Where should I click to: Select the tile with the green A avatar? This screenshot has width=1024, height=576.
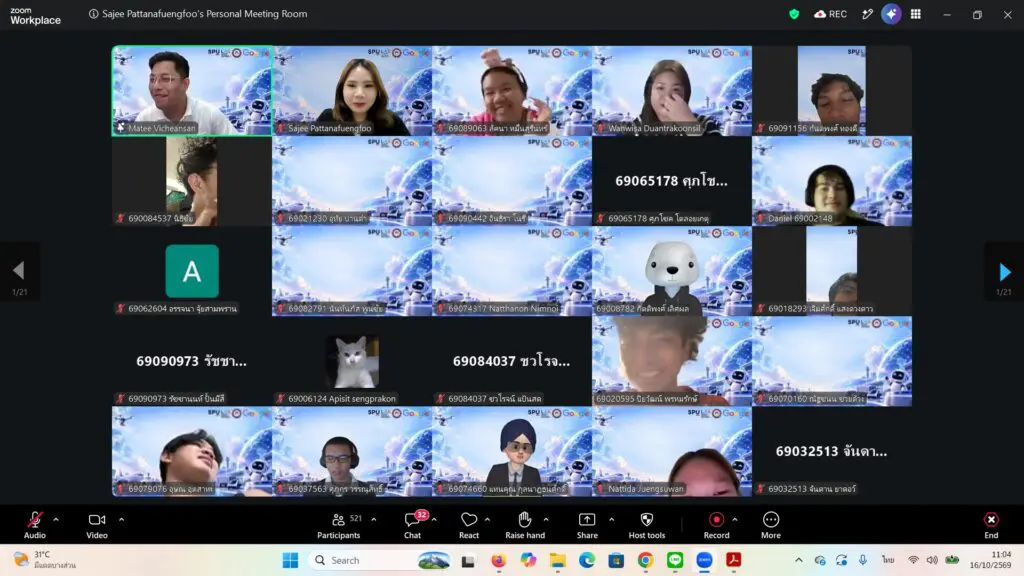click(x=192, y=271)
